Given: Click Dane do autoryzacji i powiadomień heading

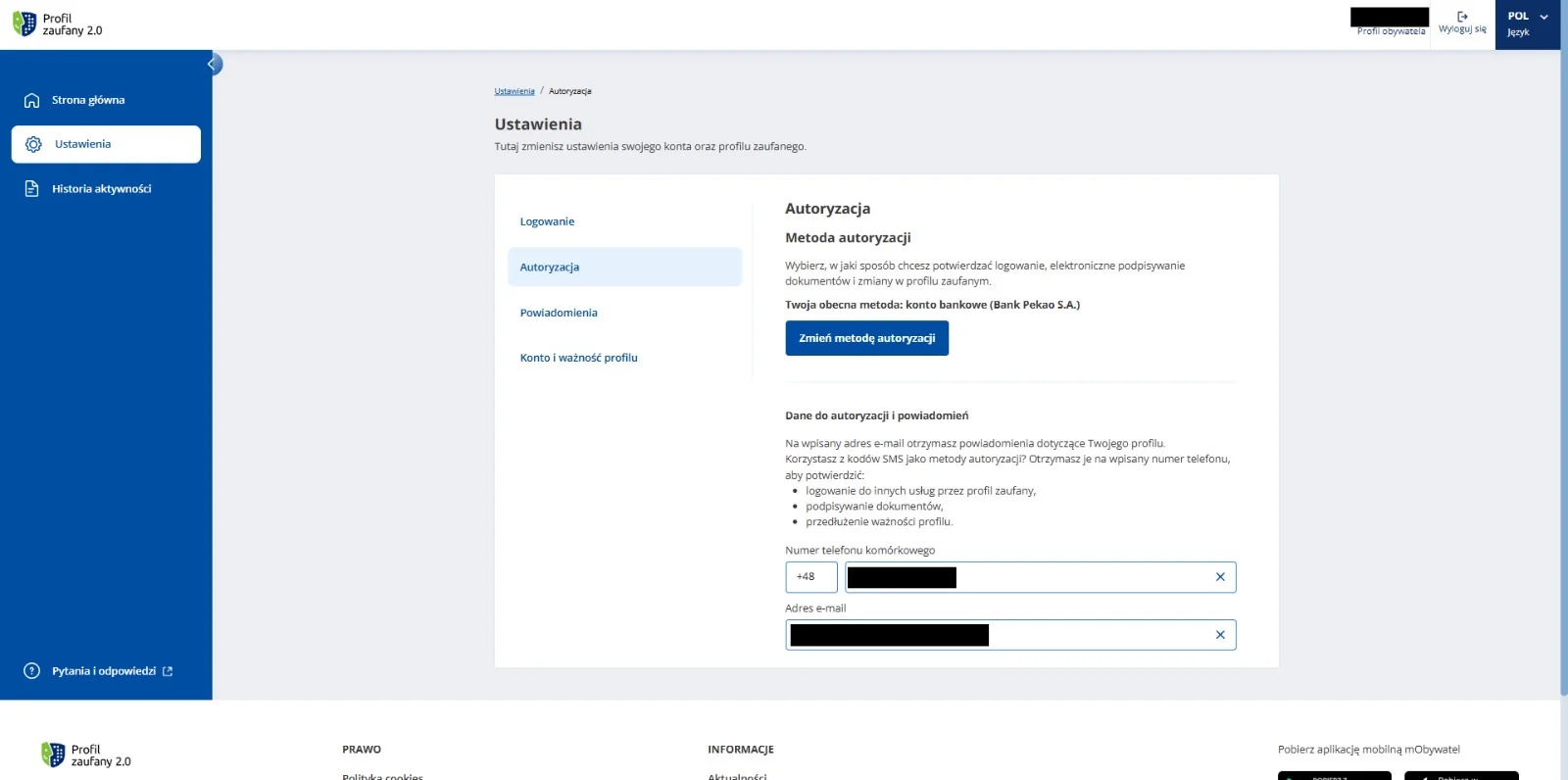Looking at the screenshot, I should coord(876,415).
